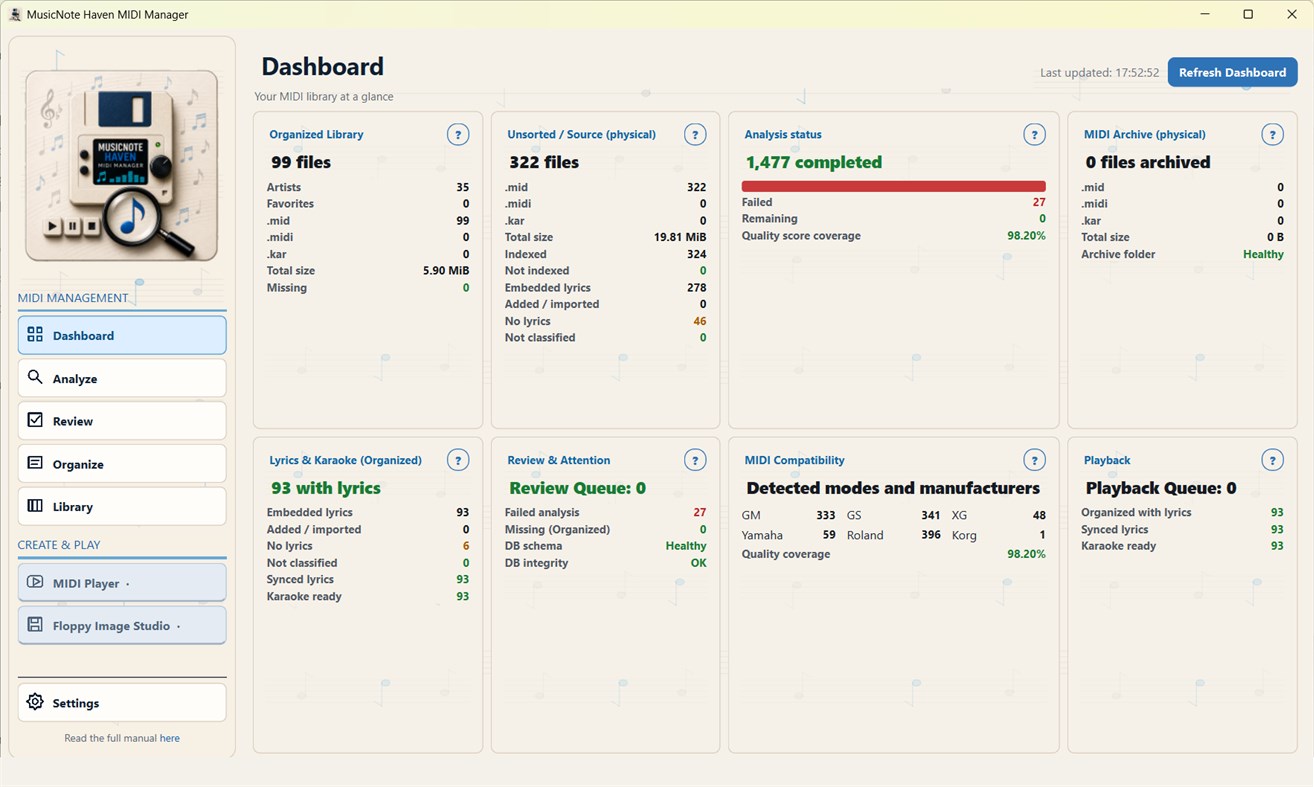Click Playback card help icon
Viewport: 1314px width, 787px height.
coord(1272,460)
